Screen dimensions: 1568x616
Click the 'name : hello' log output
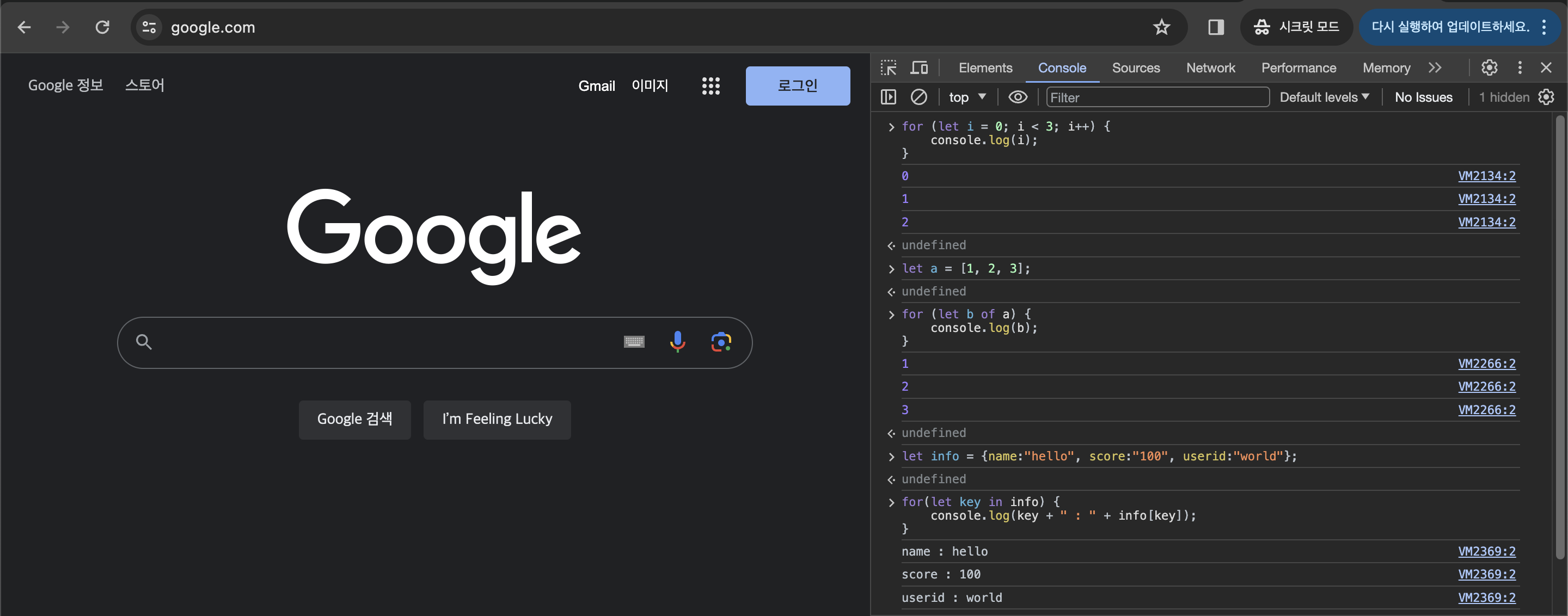click(944, 552)
